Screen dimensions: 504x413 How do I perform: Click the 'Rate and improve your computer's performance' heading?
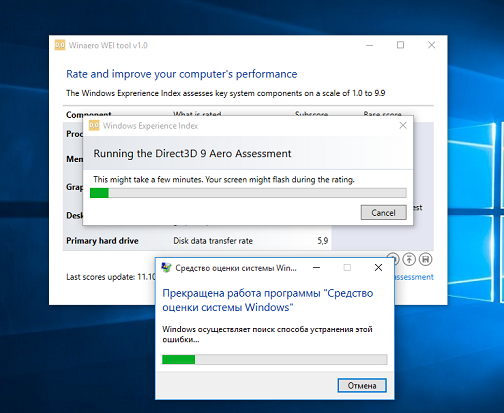tap(182, 74)
